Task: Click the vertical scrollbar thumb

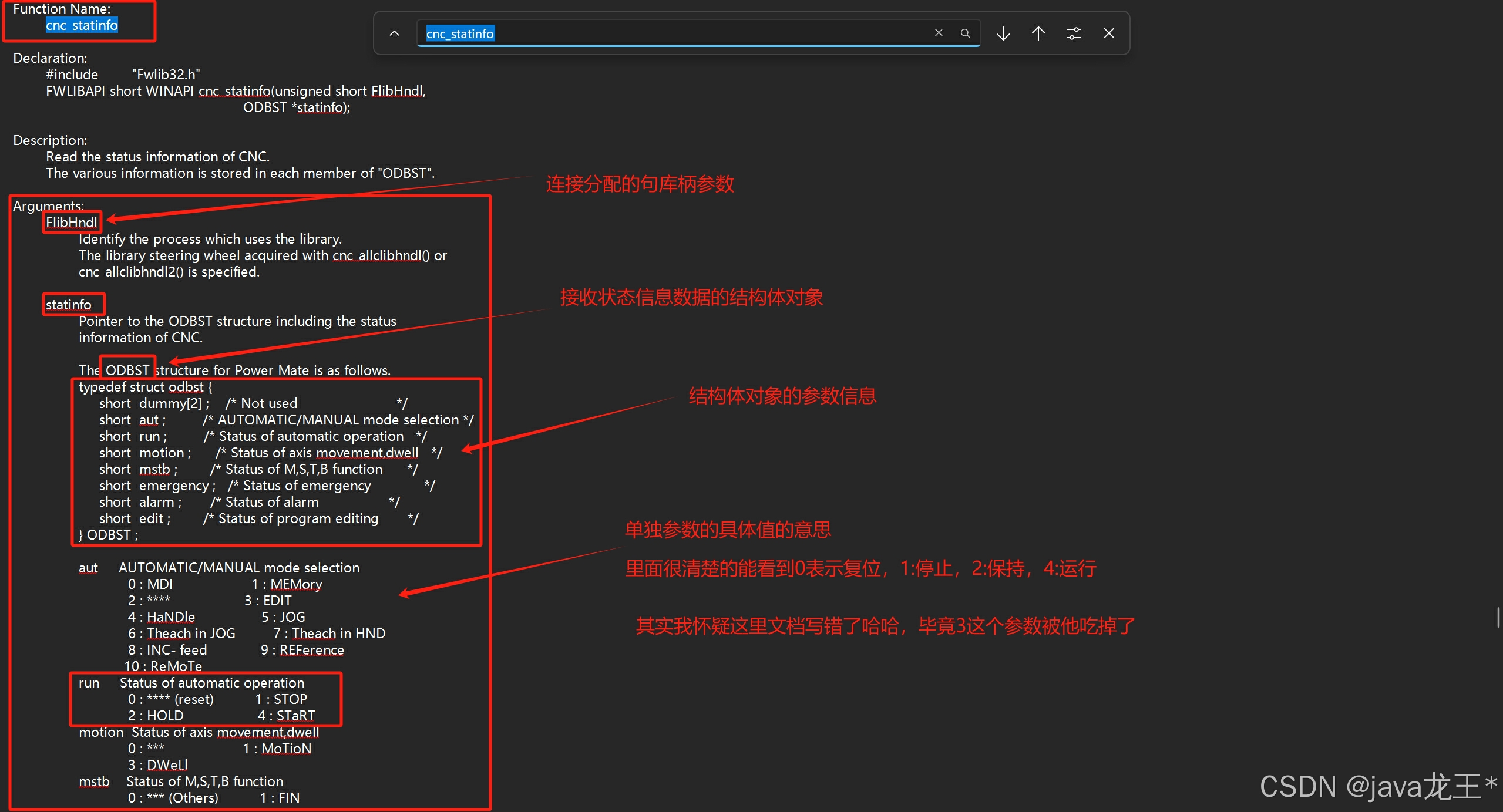Action: coord(1498,617)
